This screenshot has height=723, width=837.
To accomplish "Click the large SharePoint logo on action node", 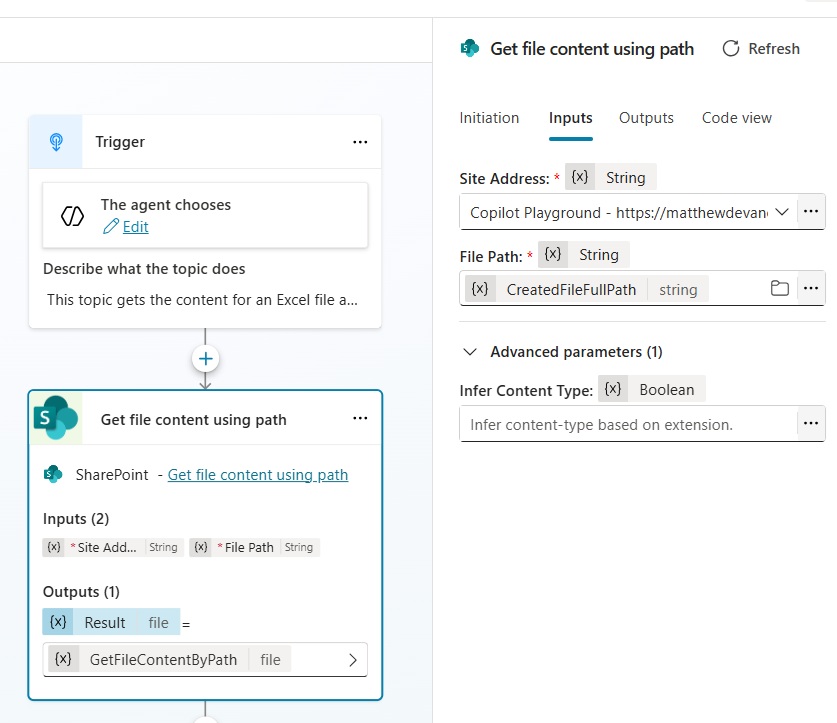I will [56, 418].
